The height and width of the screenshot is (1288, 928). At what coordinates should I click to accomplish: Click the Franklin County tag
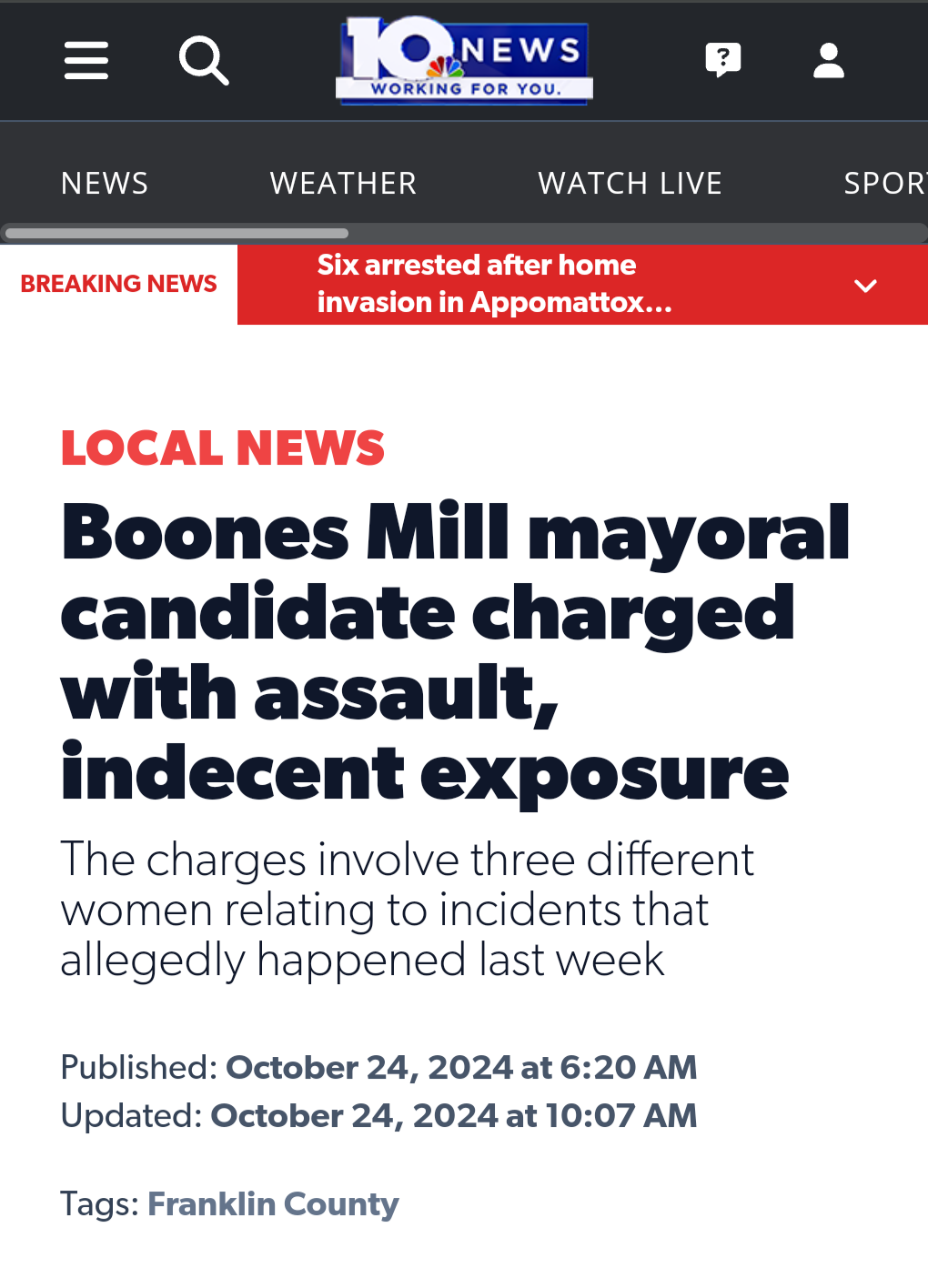tap(273, 1204)
